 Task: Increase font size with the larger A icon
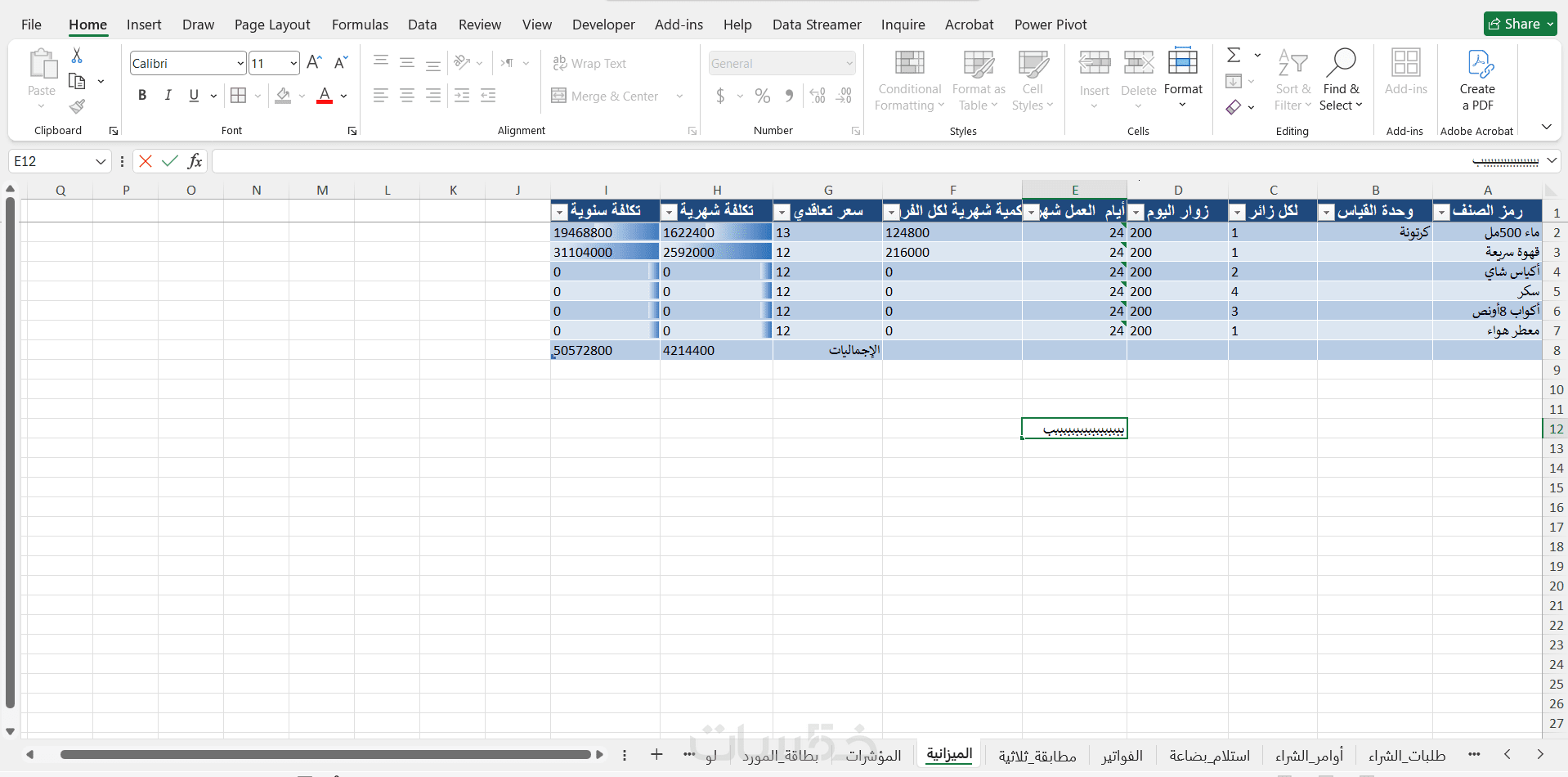[x=314, y=63]
